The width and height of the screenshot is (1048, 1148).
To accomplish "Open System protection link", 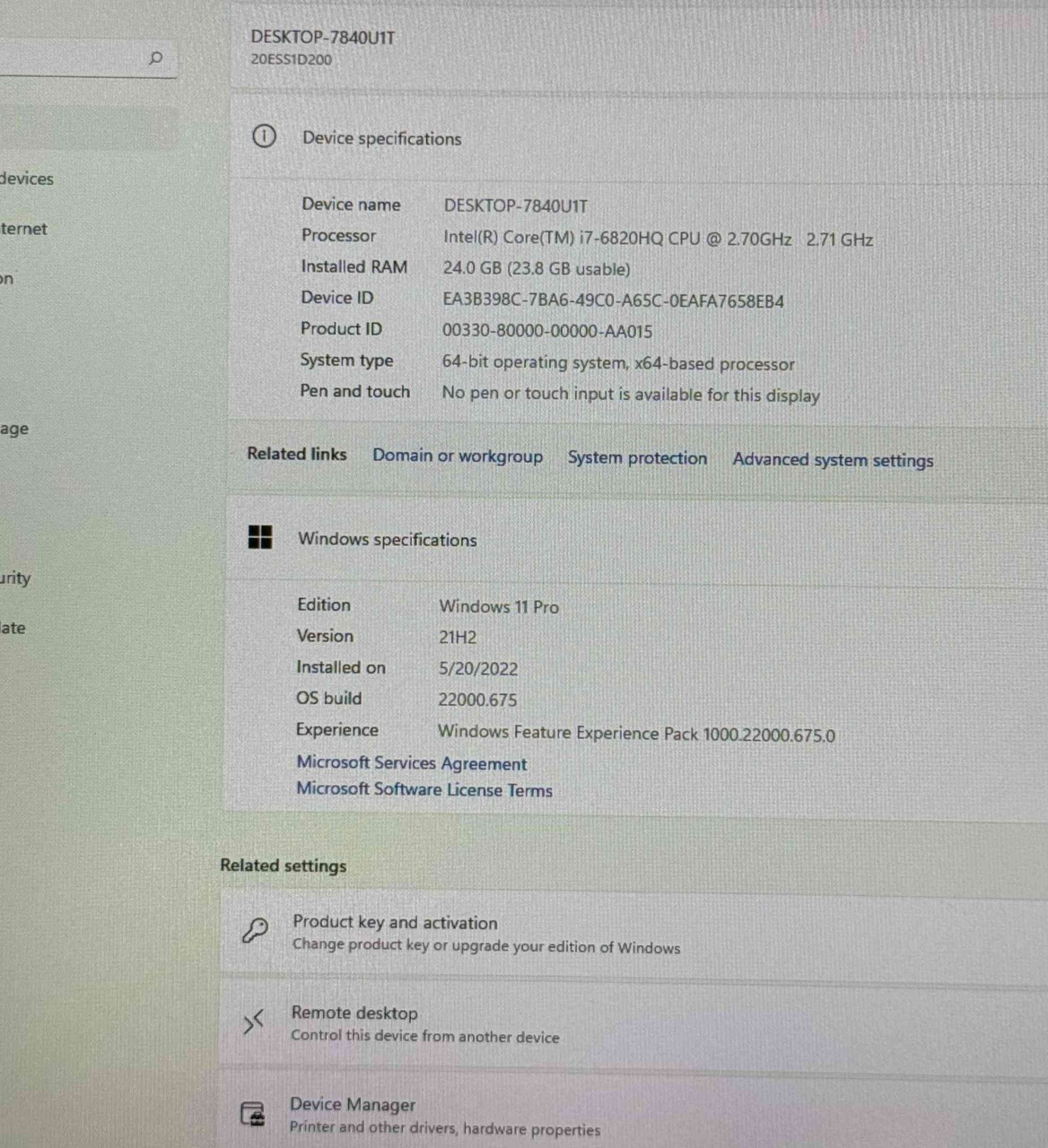I will tap(637, 457).
